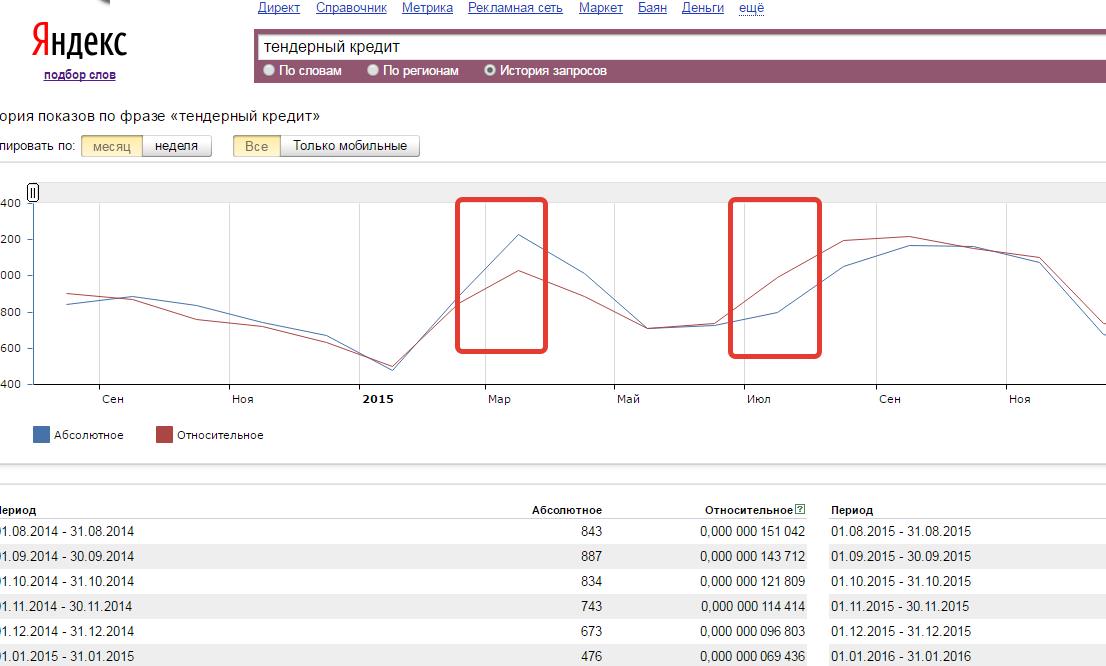Click the value 476 in the table
Image resolution: width=1106 pixels, height=666 pixels.
pyautogui.click(x=591, y=656)
